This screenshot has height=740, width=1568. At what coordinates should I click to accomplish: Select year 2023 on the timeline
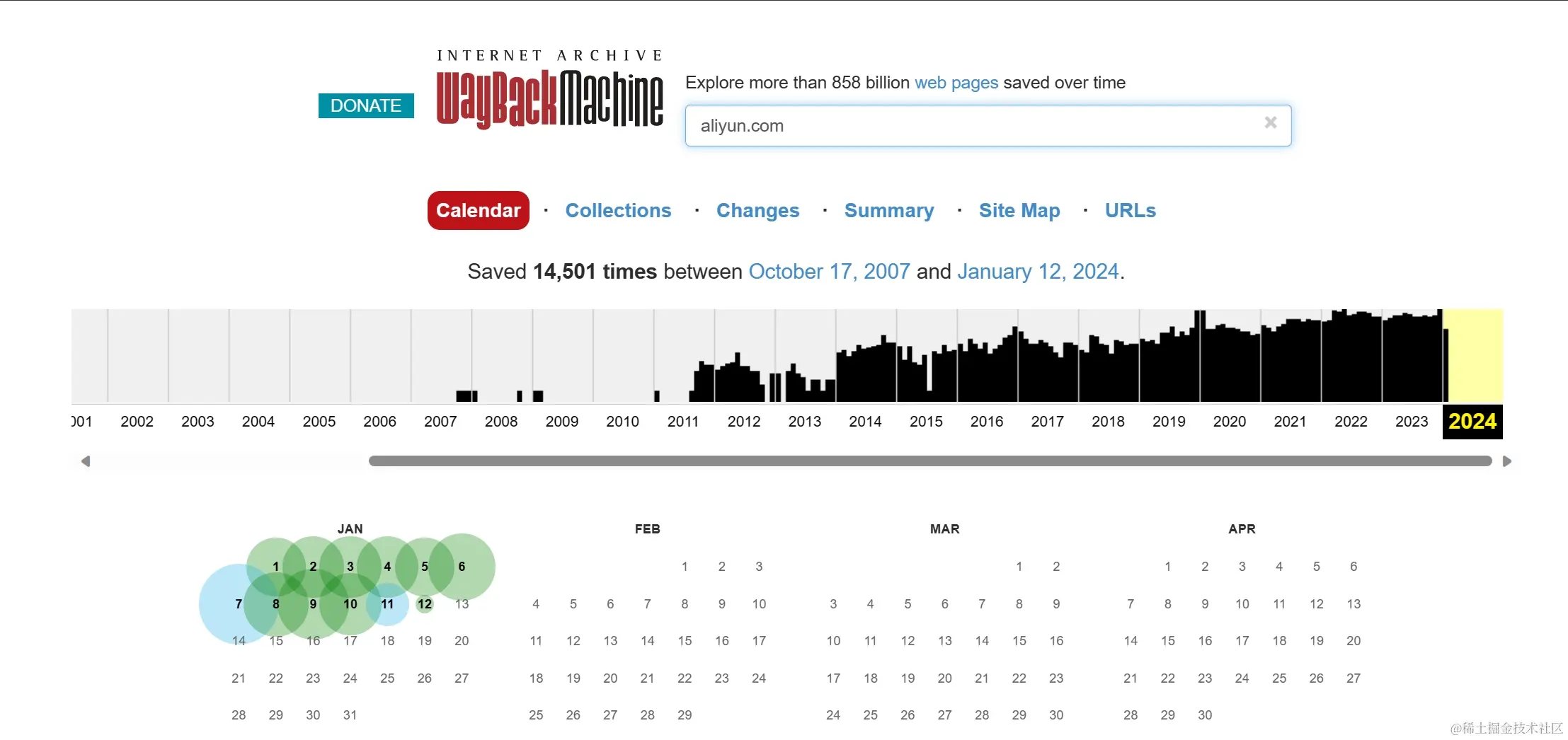(x=1412, y=422)
